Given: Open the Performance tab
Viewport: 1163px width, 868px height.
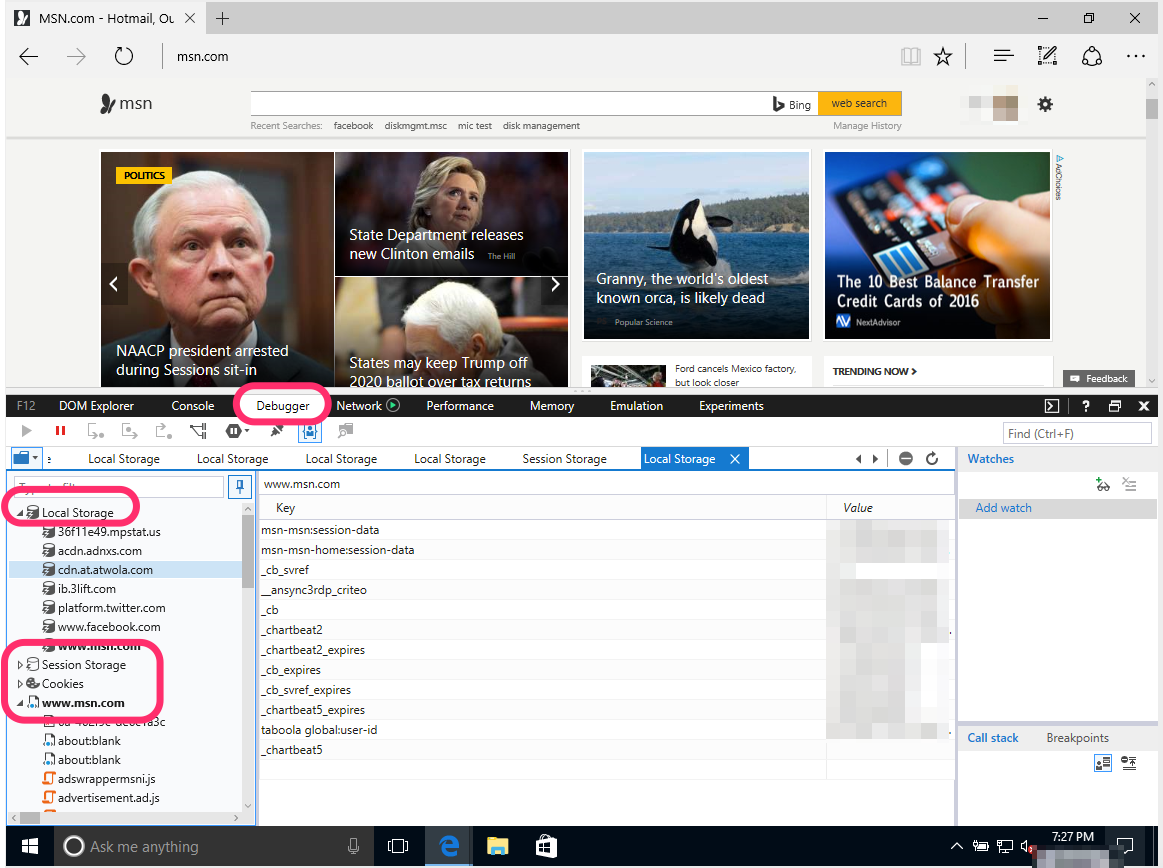Looking at the screenshot, I should pos(460,406).
